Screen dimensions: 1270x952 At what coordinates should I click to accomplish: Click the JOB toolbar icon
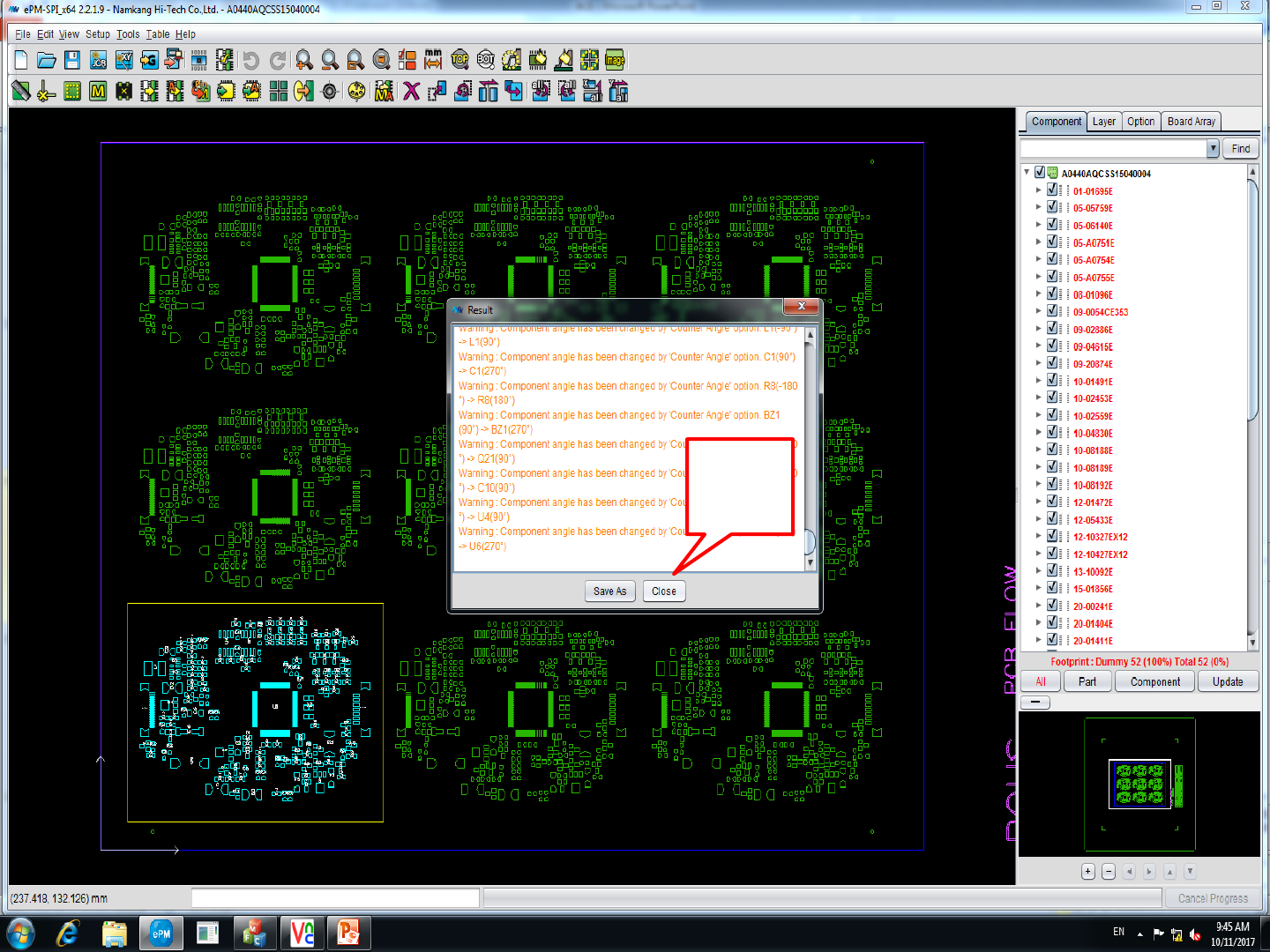98,60
